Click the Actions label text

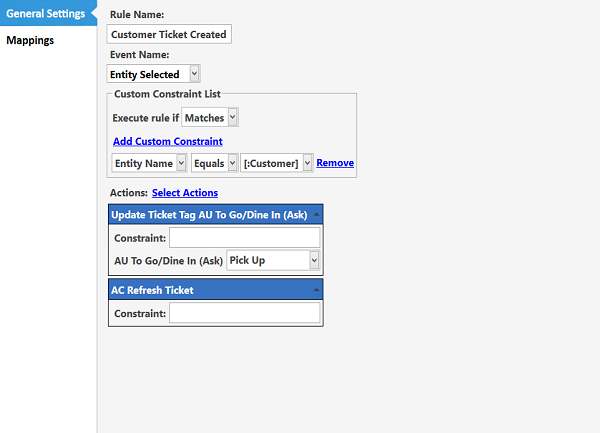click(x=128, y=193)
